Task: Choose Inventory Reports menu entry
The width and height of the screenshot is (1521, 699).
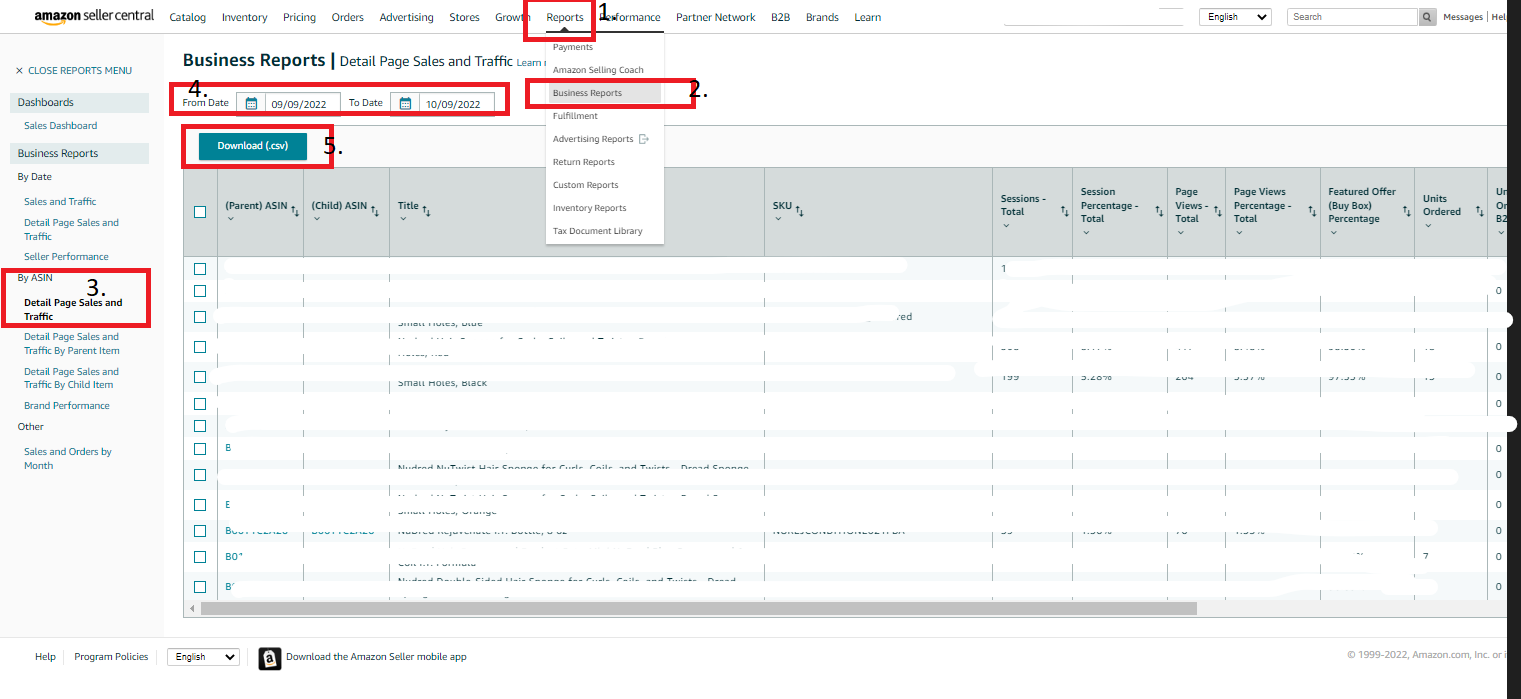Action: point(589,208)
